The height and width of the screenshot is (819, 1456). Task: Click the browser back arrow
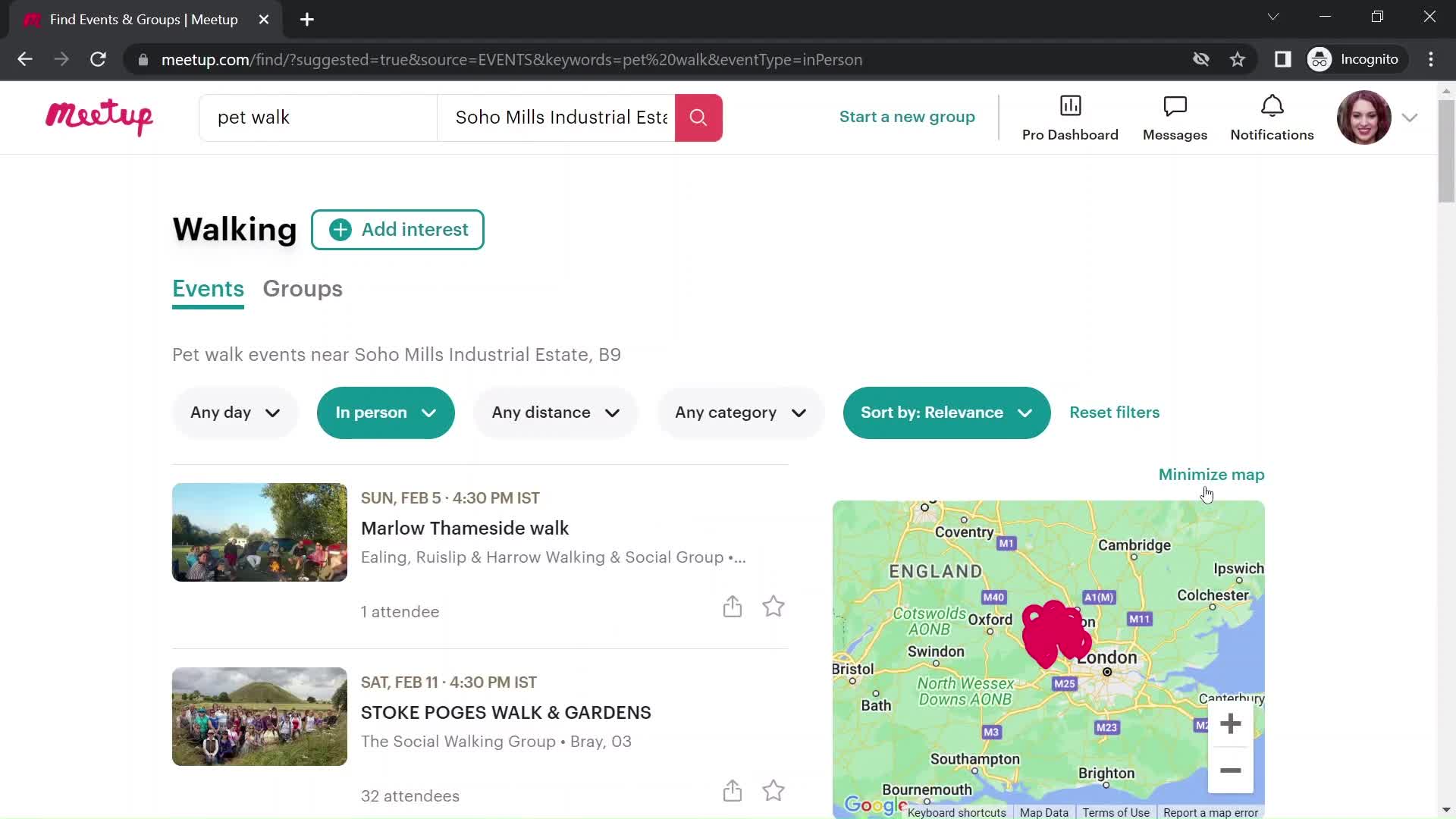click(25, 59)
